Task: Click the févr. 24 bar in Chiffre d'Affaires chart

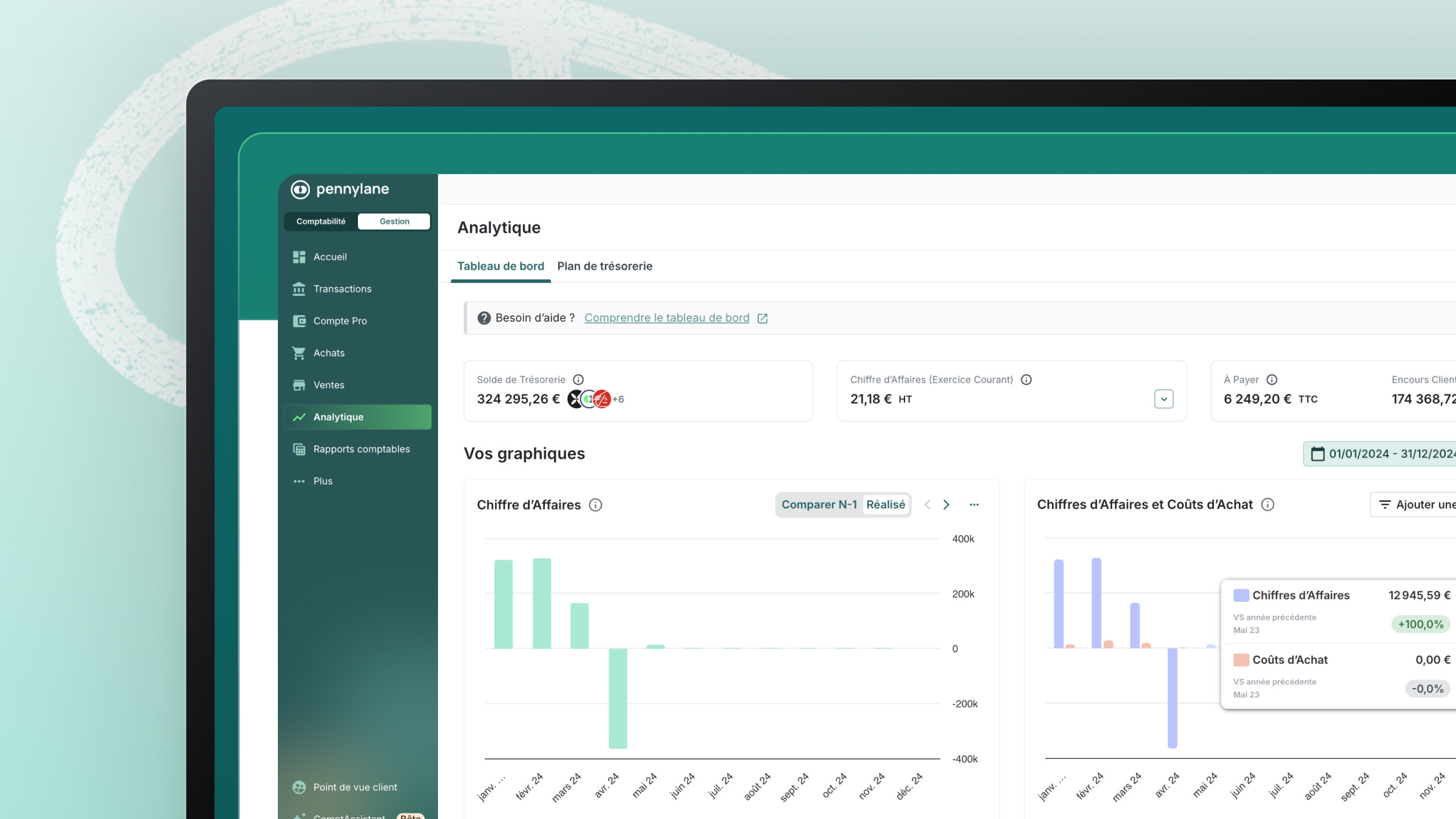Action: 542,604
